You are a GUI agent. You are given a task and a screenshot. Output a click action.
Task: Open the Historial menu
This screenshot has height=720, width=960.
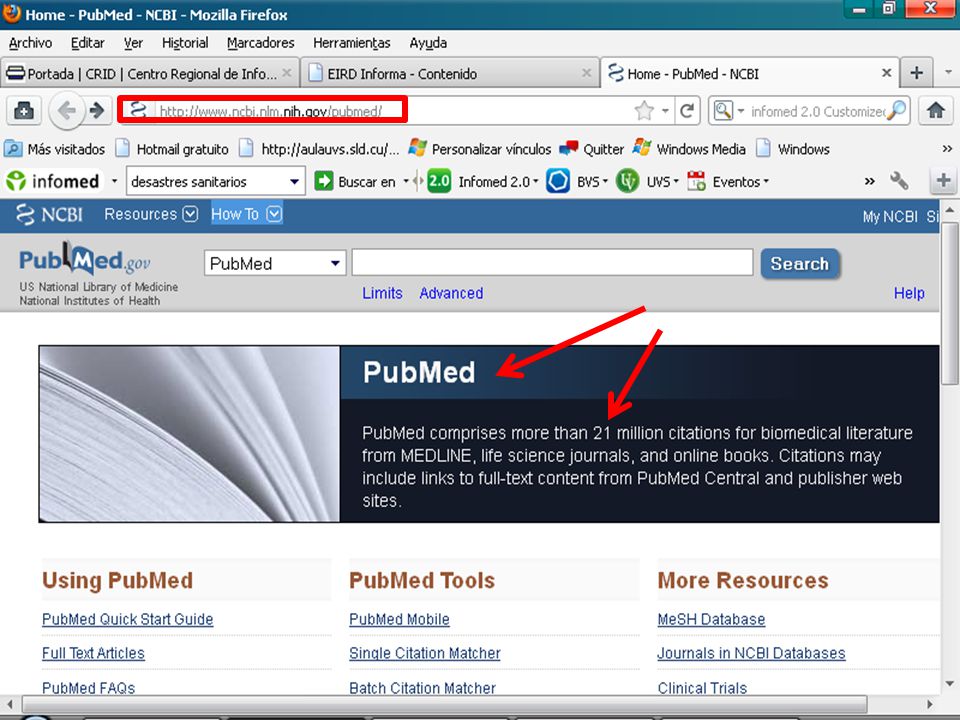tap(185, 43)
